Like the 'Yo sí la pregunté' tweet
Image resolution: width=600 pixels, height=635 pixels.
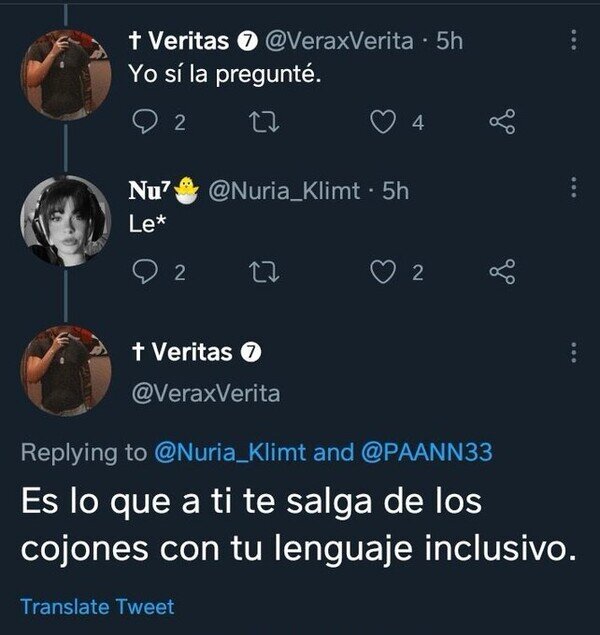[382, 123]
